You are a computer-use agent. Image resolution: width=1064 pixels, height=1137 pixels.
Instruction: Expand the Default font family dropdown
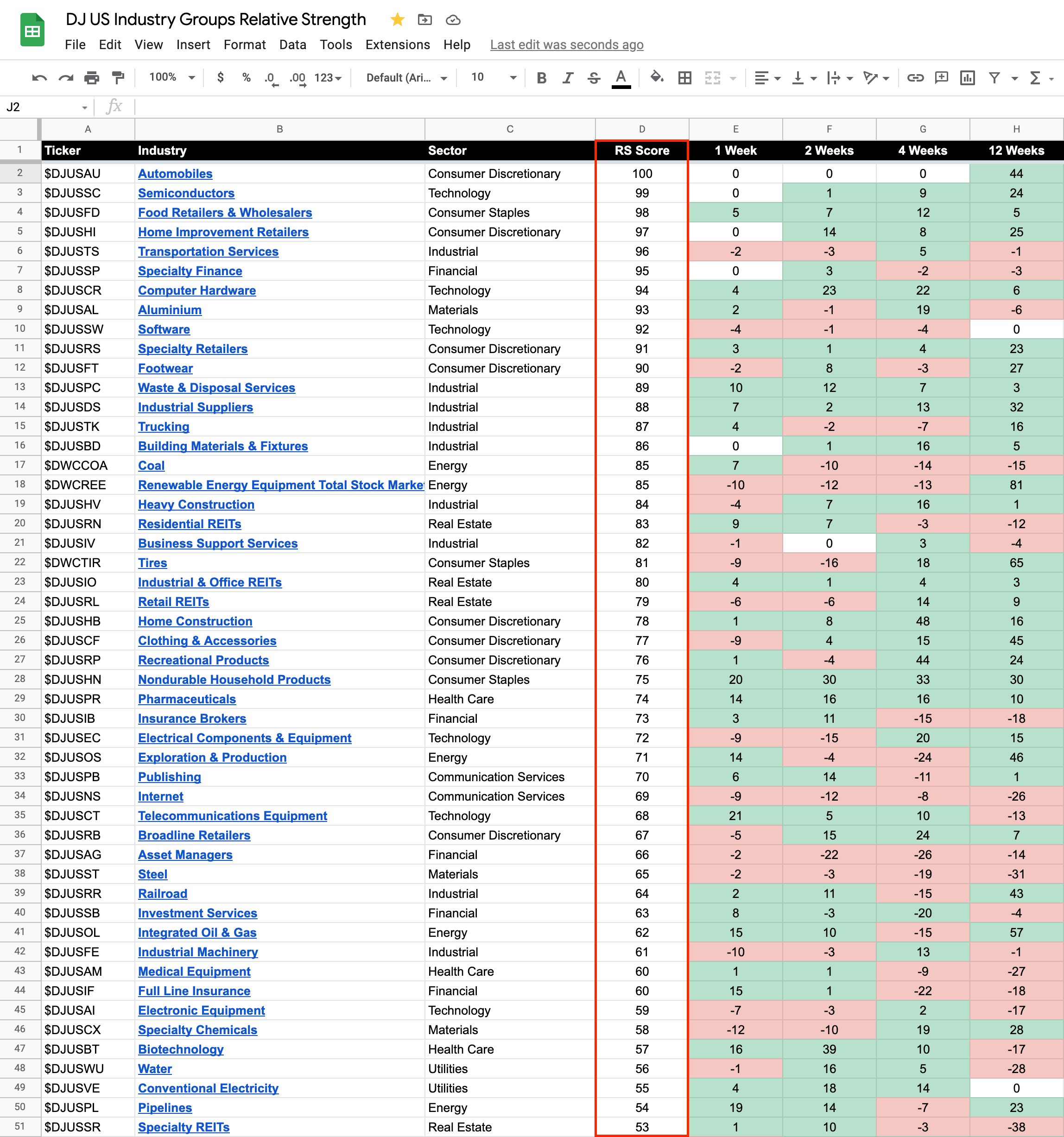tap(406, 78)
